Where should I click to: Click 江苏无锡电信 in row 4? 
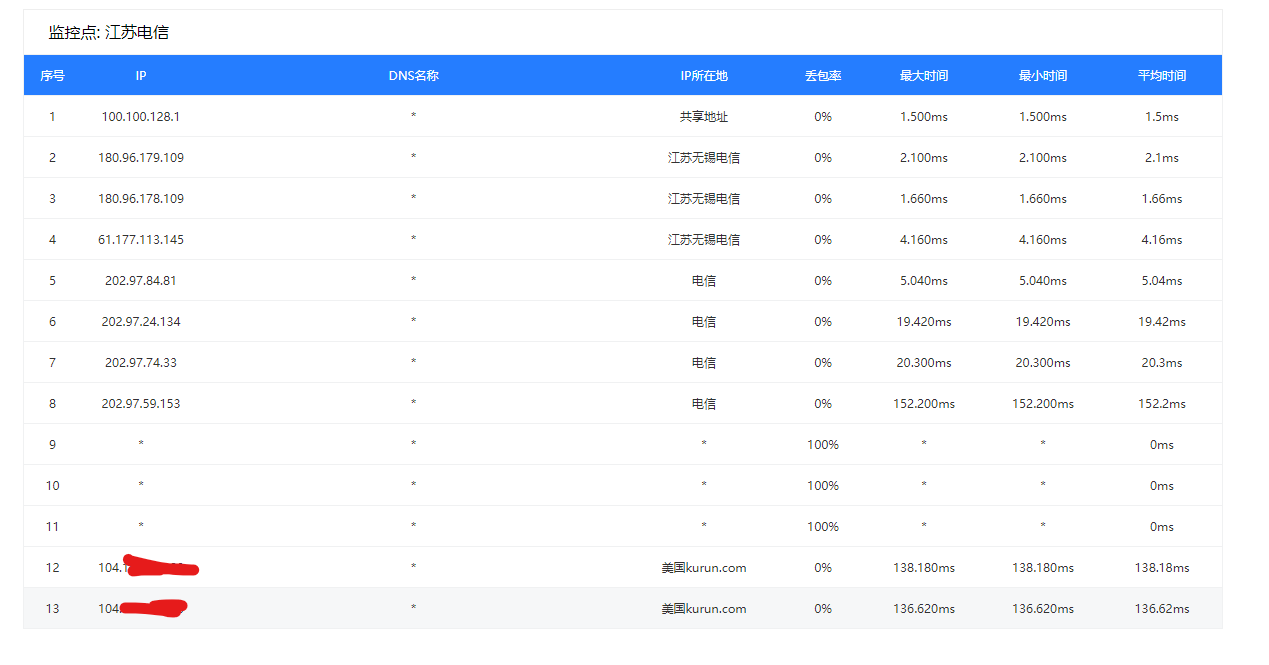pos(704,240)
